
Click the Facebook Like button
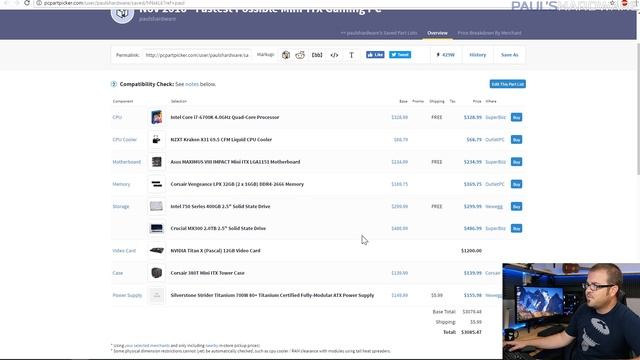tap(375, 55)
